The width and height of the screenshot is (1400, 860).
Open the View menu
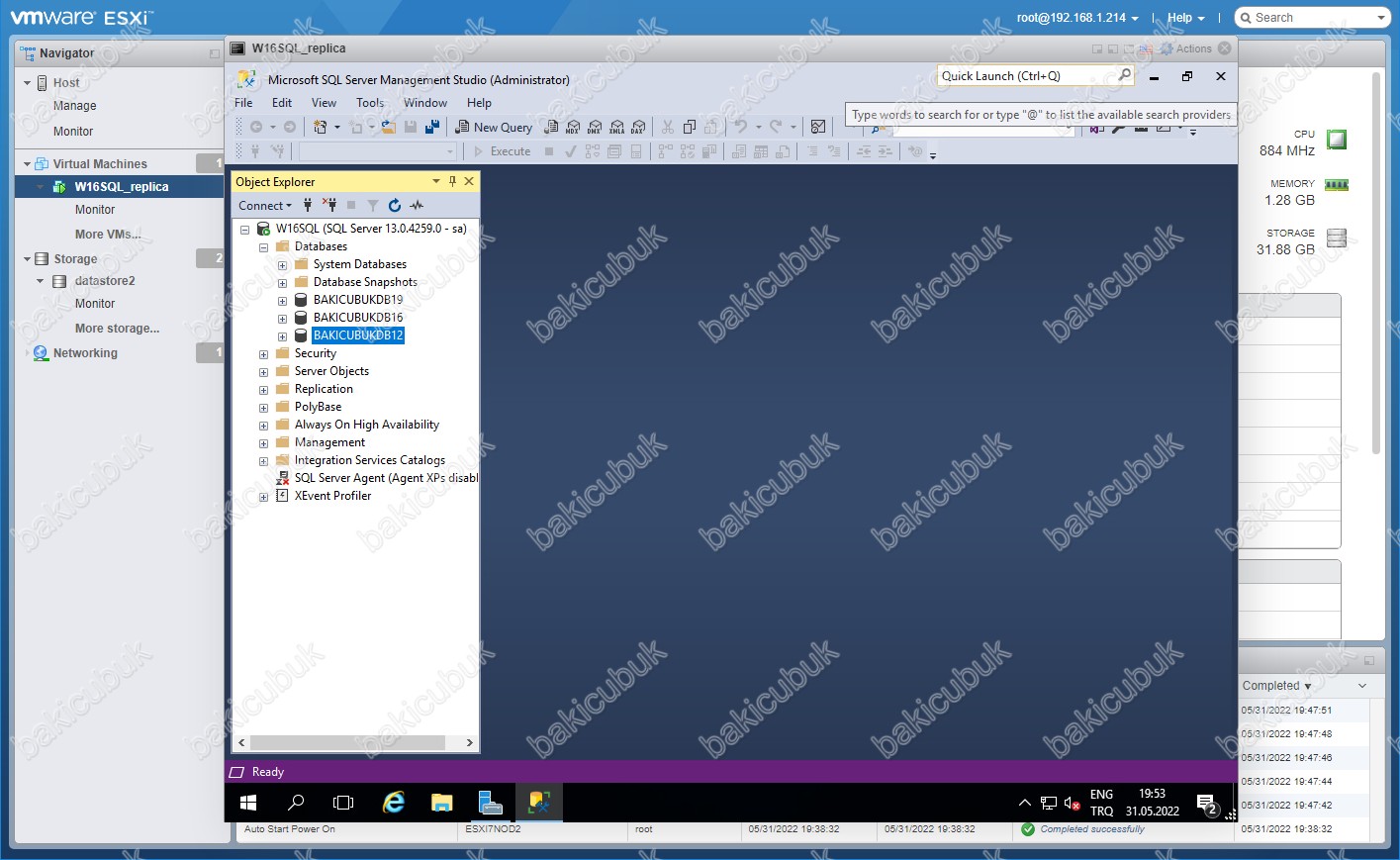(324, 102)
